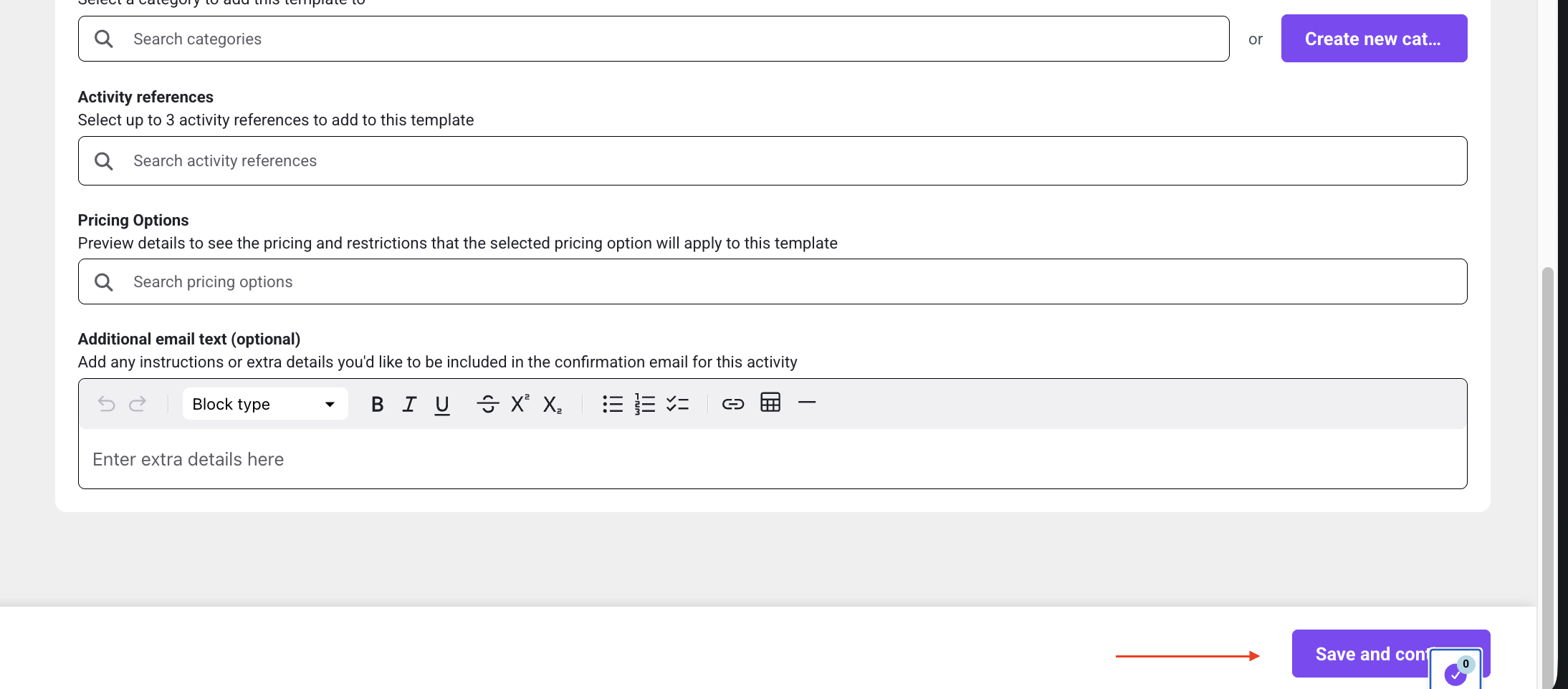This screenshot has height=689, width=1568.
Task: Insert a numbered list
Action: 645,404
